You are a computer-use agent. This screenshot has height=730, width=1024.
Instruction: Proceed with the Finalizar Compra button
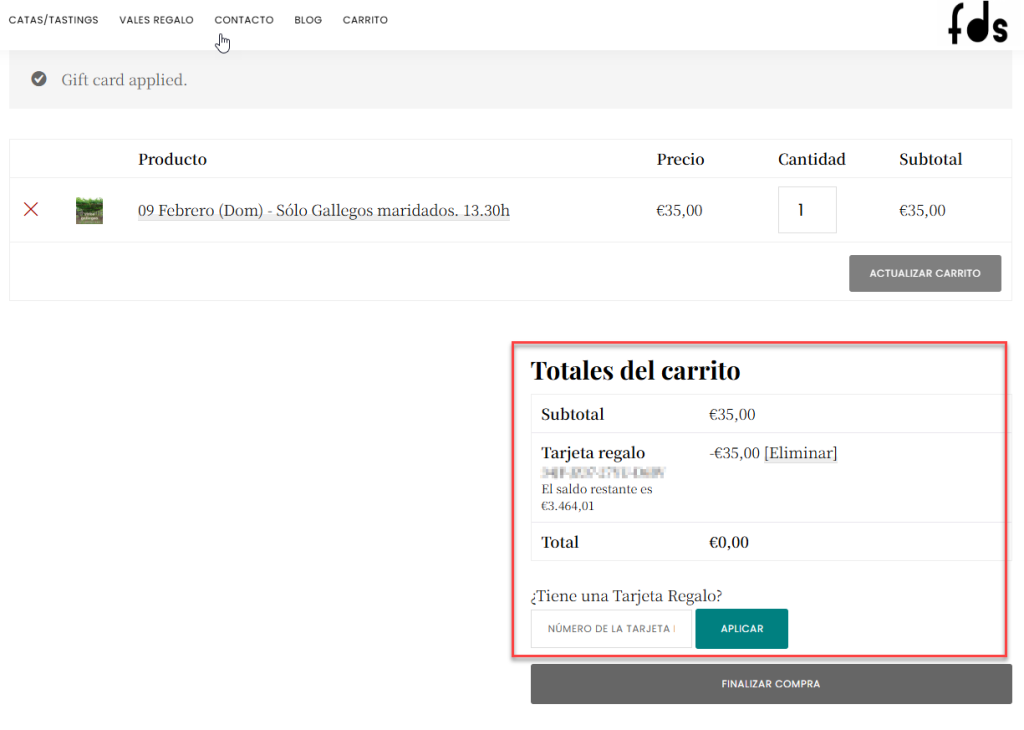click(x=770, y=684)
